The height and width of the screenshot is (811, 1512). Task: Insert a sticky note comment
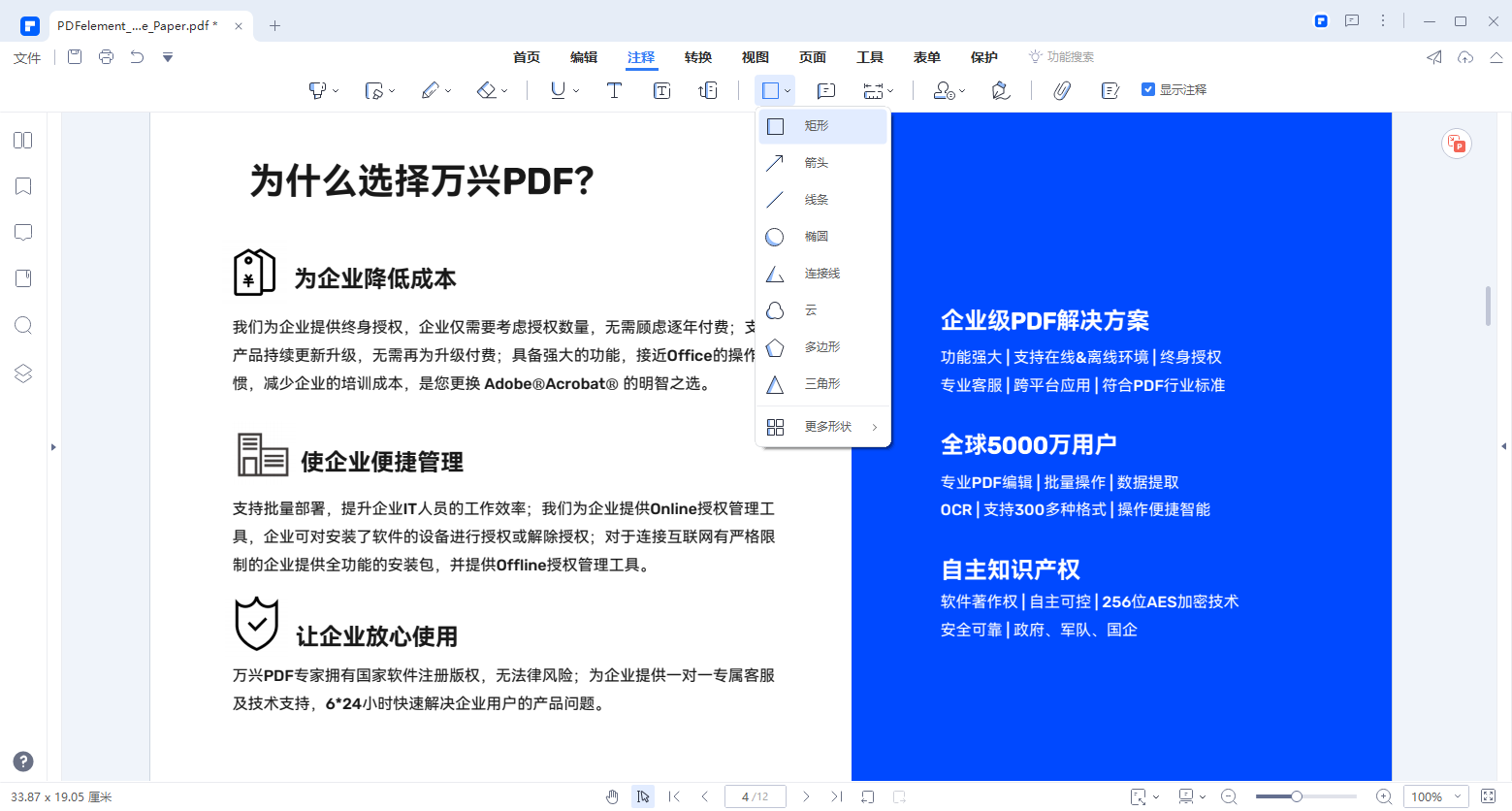point(826,89)
